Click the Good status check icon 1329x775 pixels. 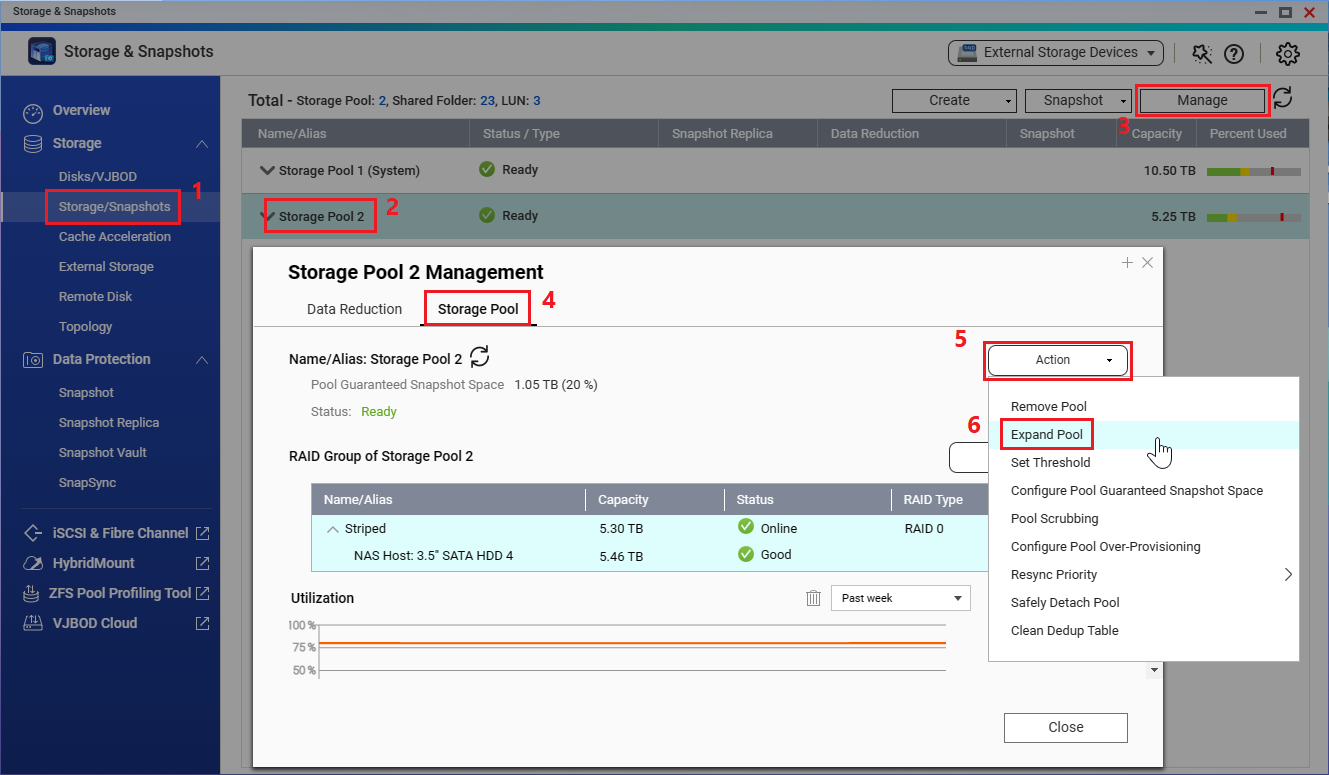pos(745,553)
